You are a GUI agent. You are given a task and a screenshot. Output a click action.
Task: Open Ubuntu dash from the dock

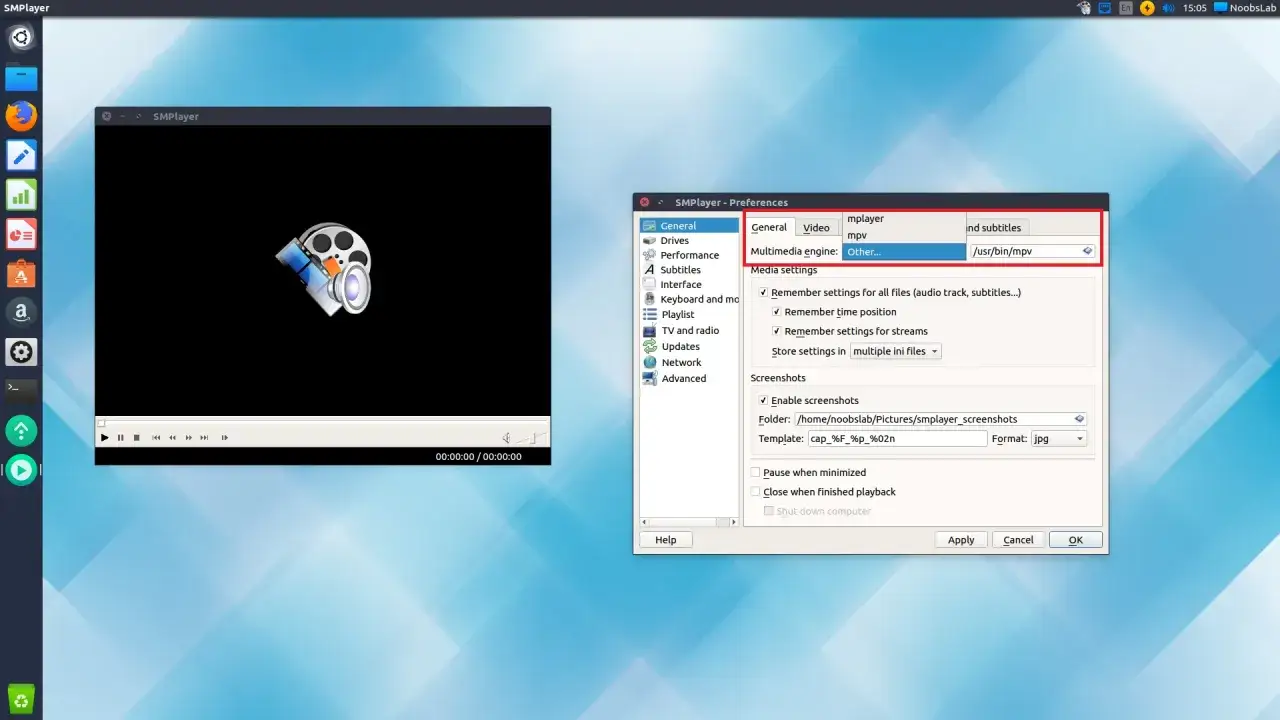click(21, 38)
